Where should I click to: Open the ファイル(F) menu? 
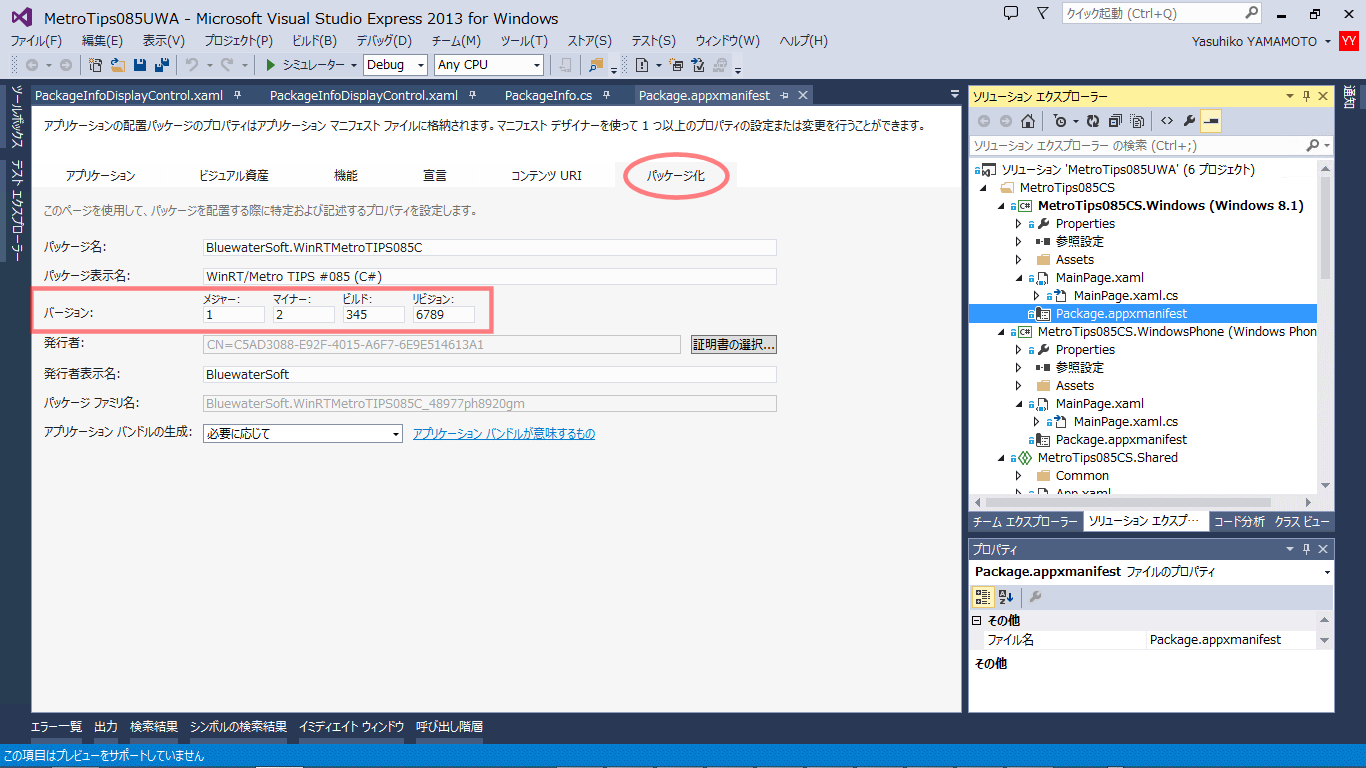pyautogui.click(x=36, y=41)
